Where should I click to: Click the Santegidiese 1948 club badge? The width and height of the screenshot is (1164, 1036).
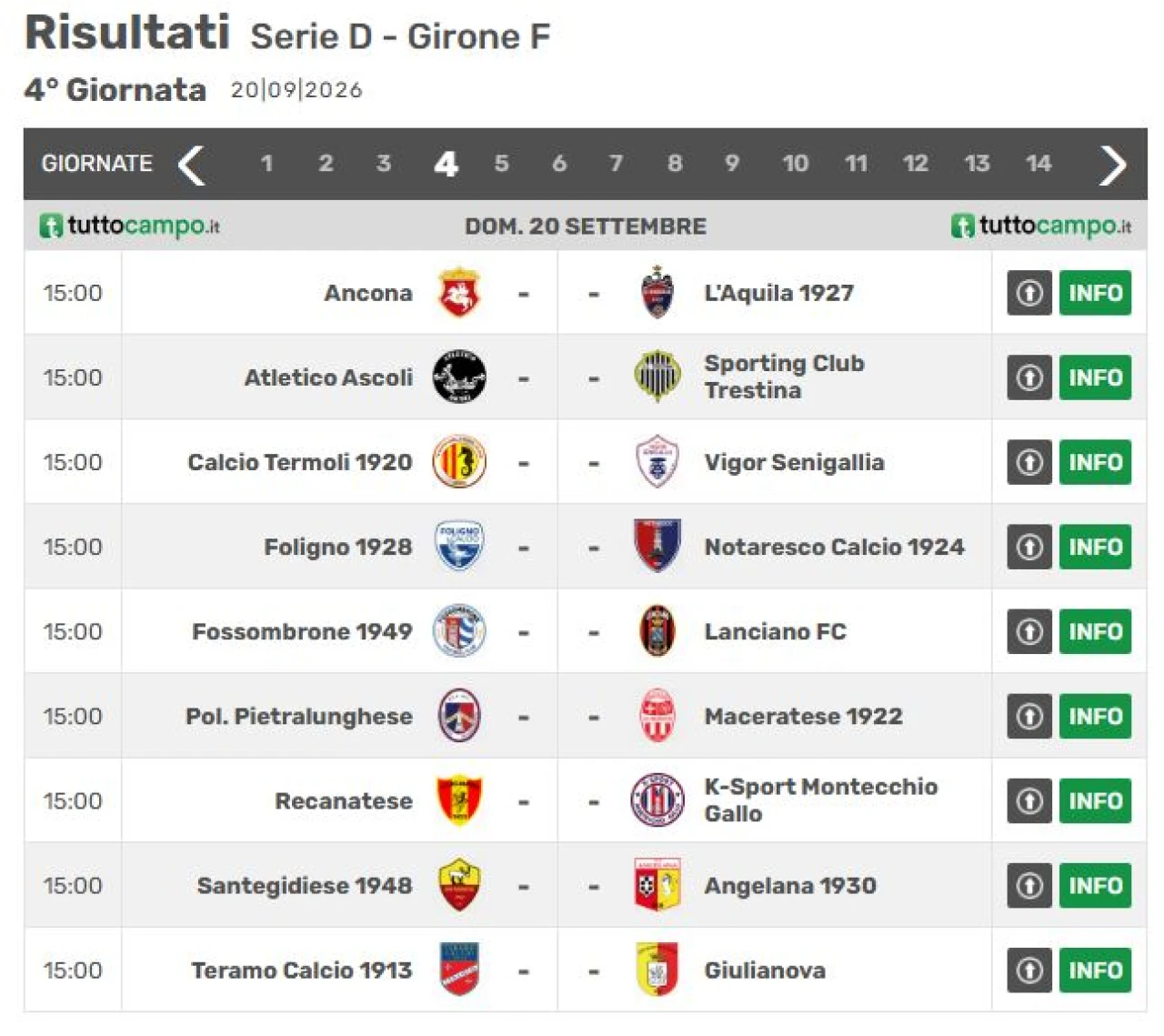tap(458, 885)
